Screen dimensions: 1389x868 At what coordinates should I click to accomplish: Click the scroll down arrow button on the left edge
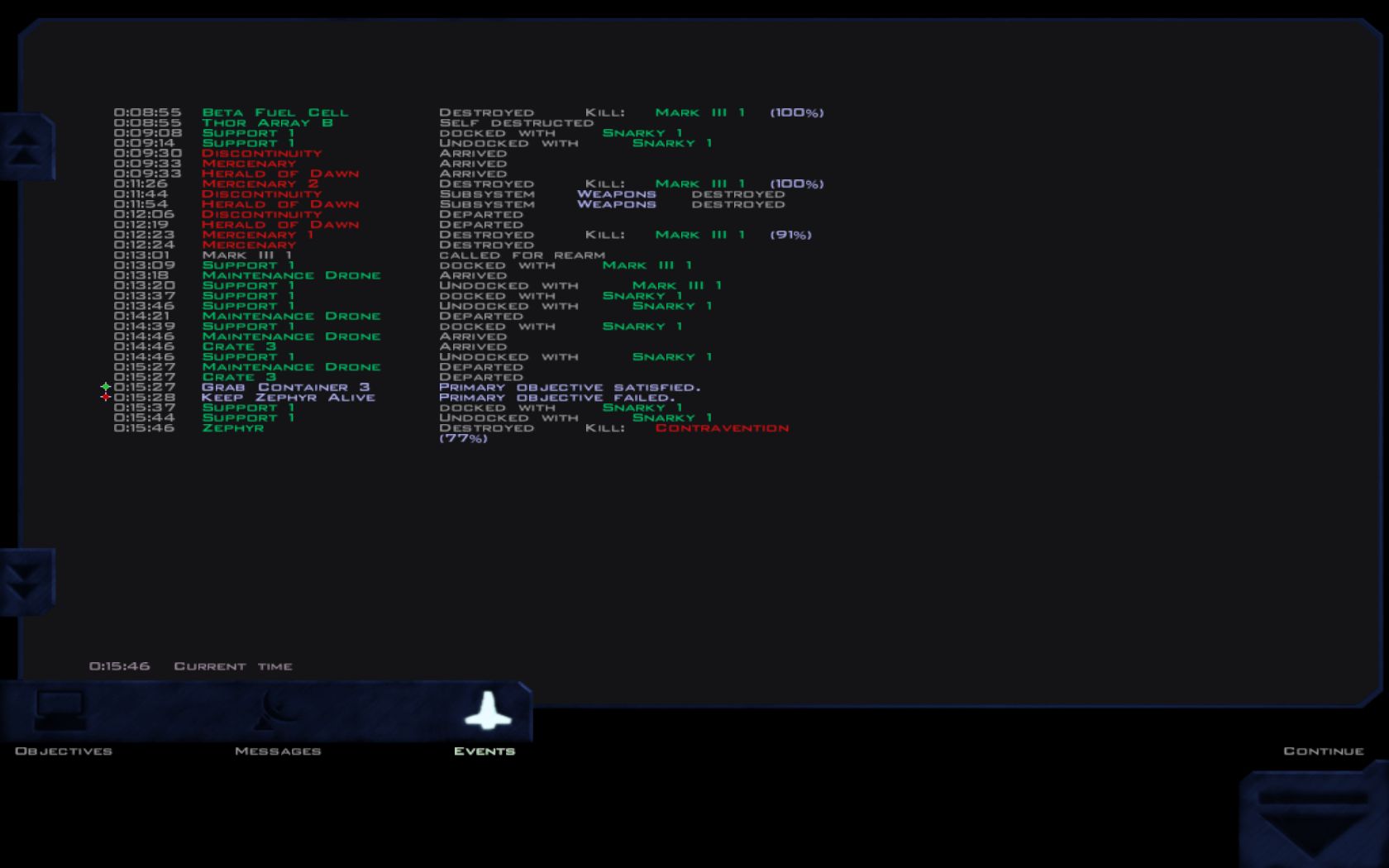click(x=26, y=581)
